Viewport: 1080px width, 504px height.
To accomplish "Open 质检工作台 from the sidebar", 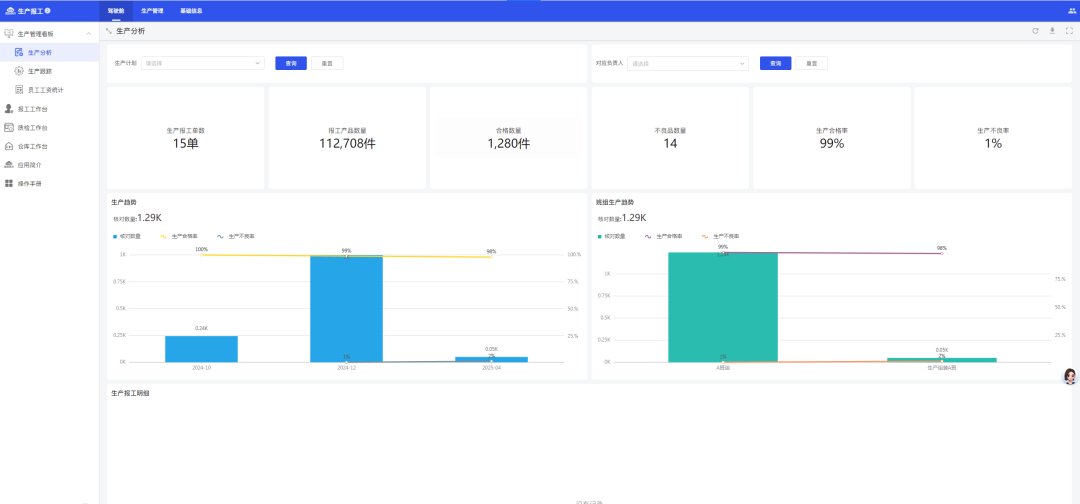I will click(x=50, y=127).
